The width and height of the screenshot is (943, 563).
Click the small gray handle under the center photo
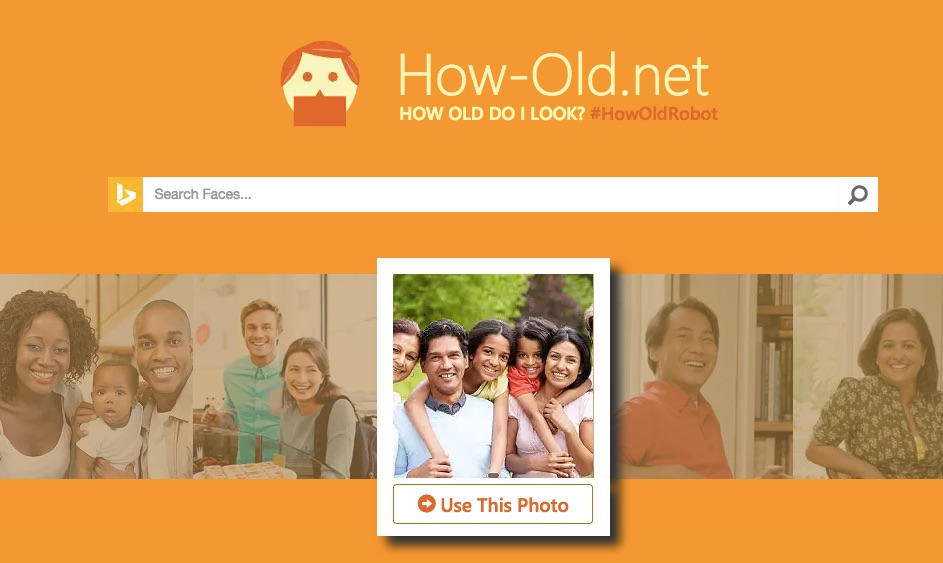coord(493,475)
